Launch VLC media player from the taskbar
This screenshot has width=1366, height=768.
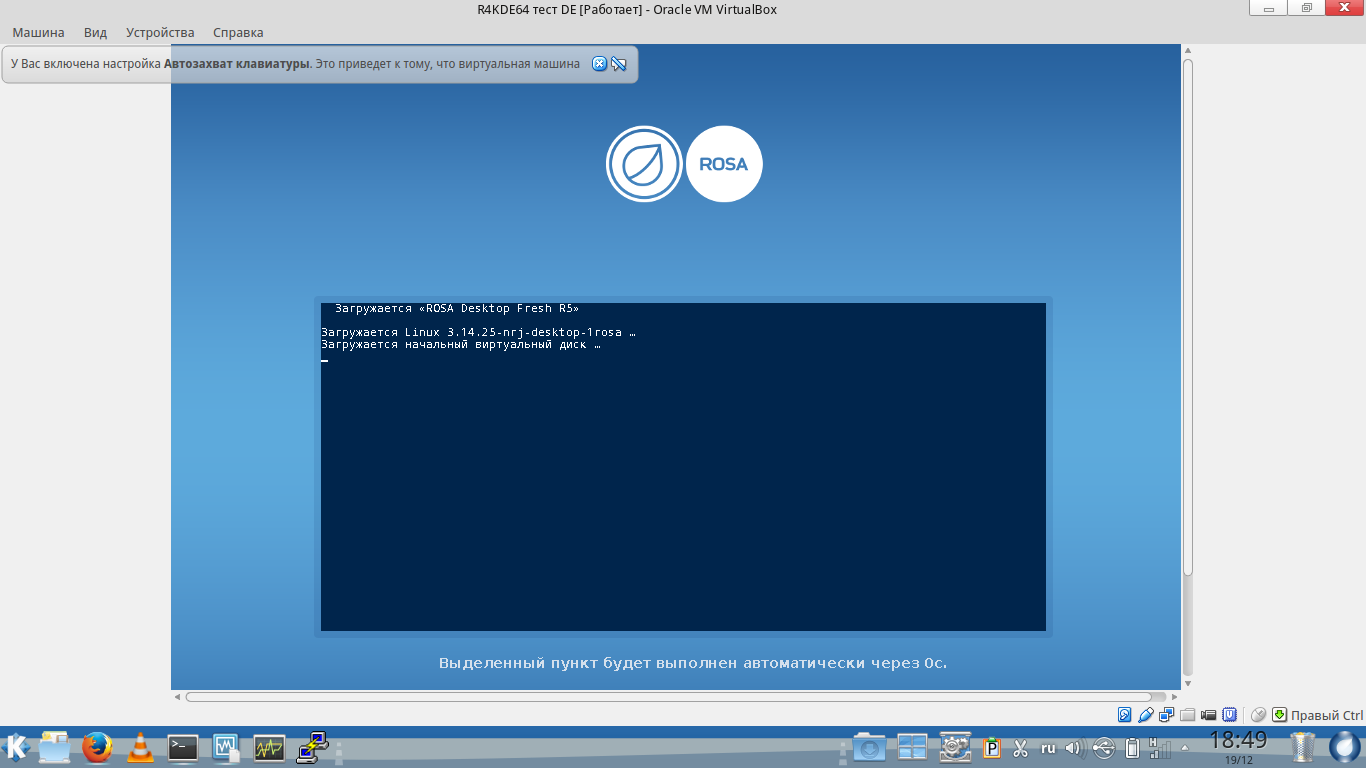click(x=141, y=747)
